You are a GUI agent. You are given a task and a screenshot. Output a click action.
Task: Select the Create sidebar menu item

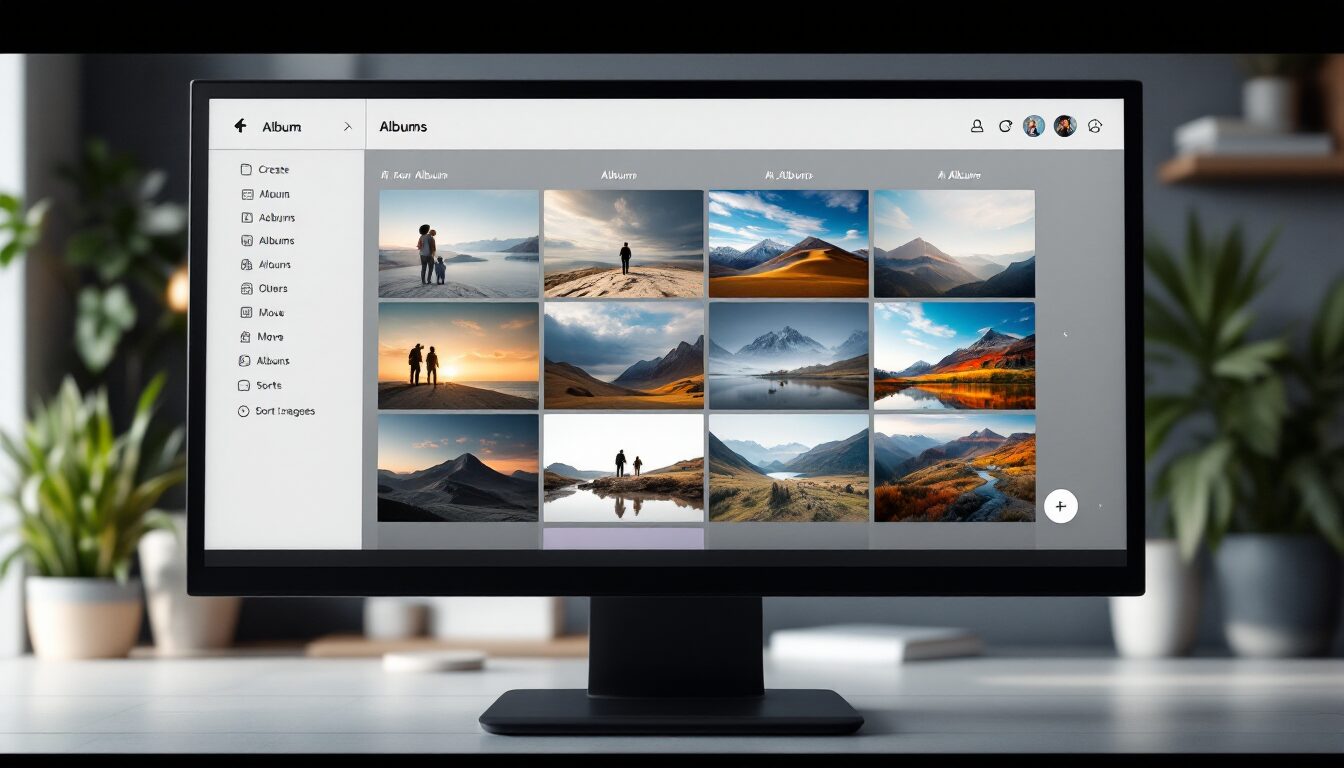point(273,170)
